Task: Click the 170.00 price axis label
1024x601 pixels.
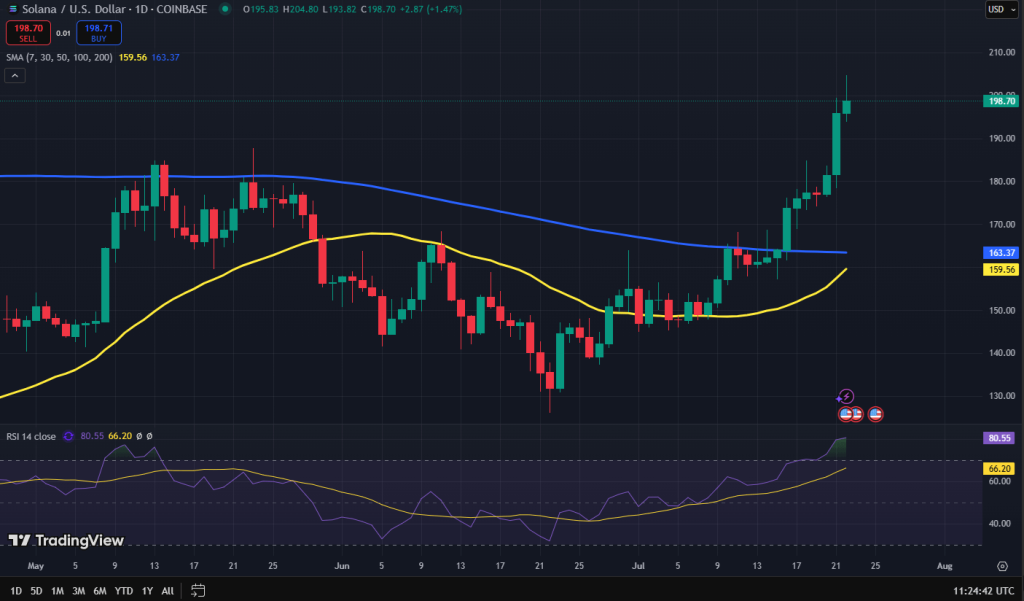Action: [x=1002, y=225]
